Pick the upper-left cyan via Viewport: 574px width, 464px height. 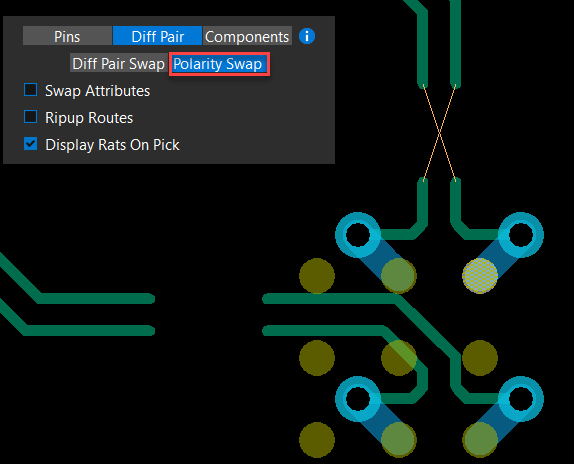(358, 235)
